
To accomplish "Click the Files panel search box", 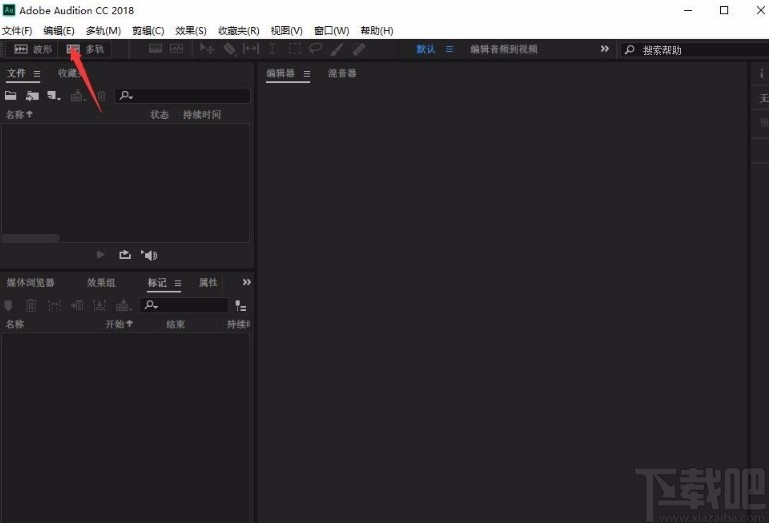I will (182, 96).
